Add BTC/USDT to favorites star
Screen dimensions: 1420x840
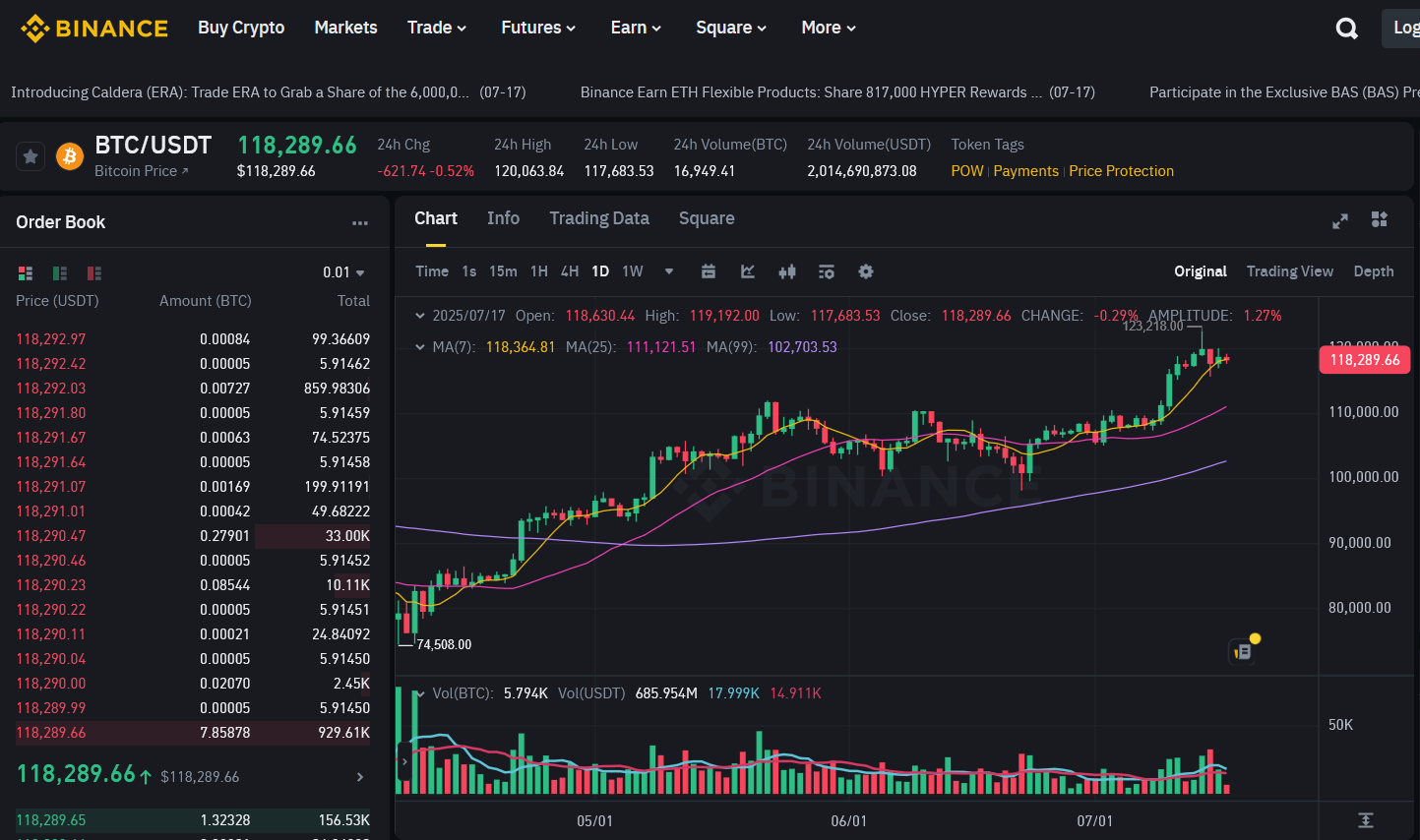(31, 156)
